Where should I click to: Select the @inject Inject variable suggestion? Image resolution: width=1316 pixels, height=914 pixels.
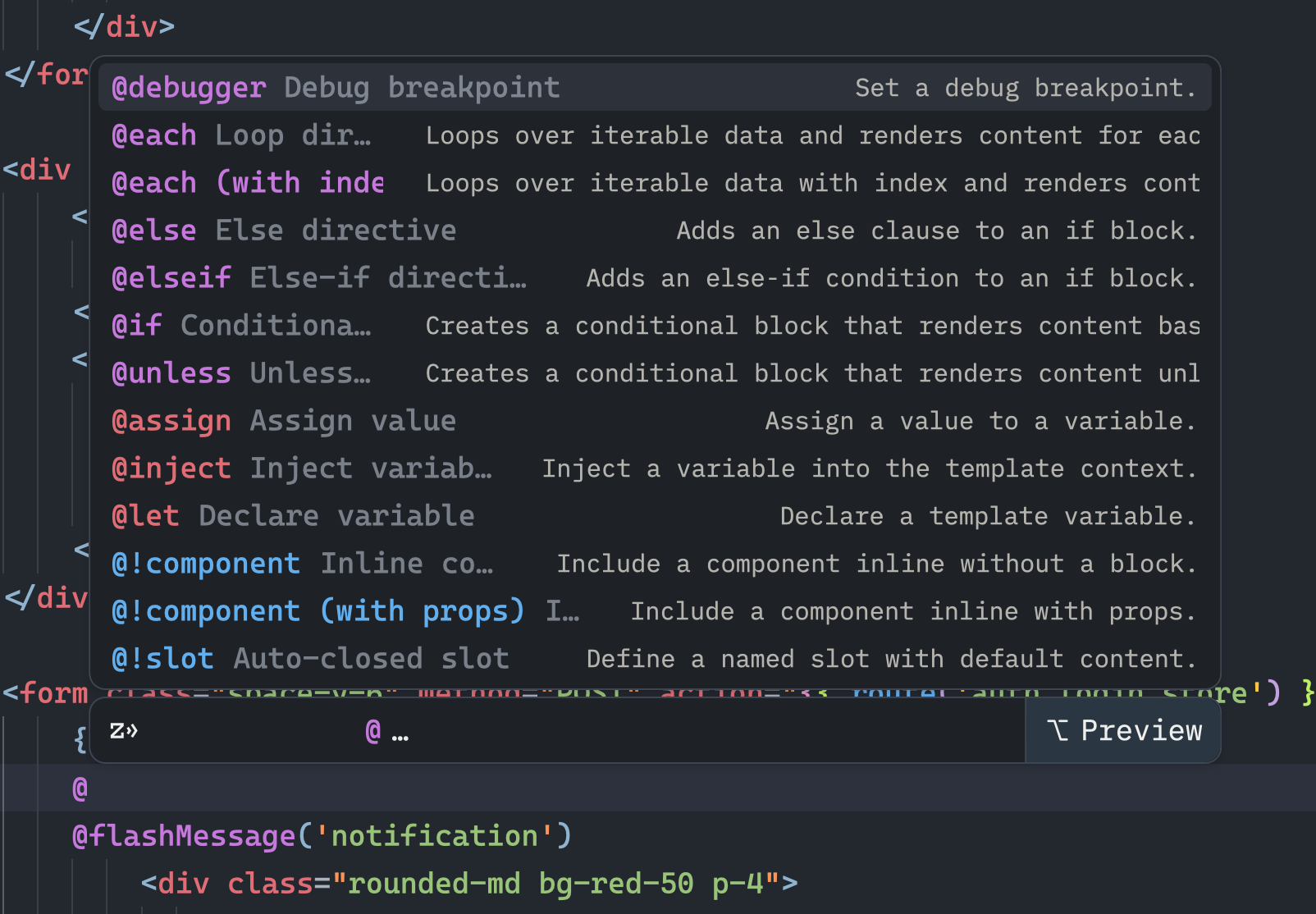click(655, 468)
